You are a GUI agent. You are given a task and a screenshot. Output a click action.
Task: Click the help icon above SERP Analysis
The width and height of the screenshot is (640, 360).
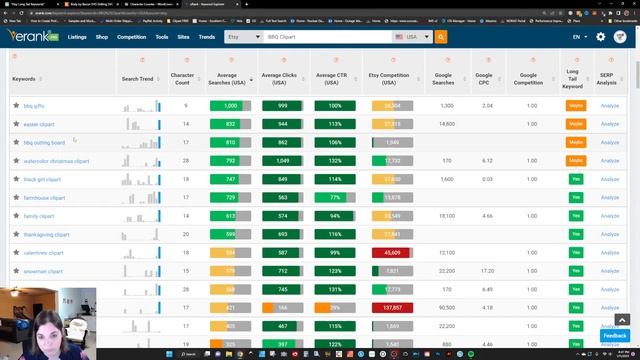click(x=611, y=60)
